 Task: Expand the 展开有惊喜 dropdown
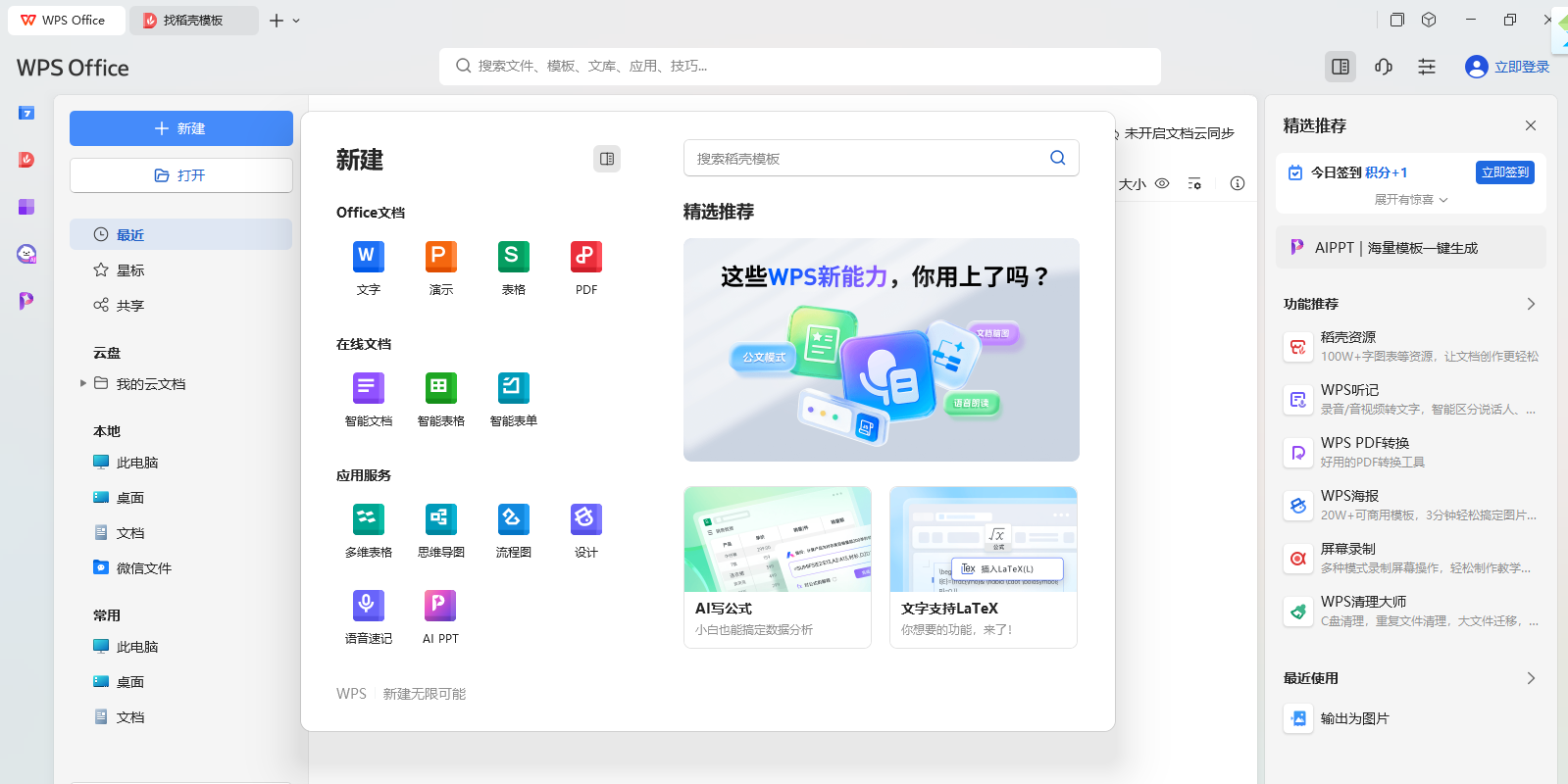tap(1411, 199)
